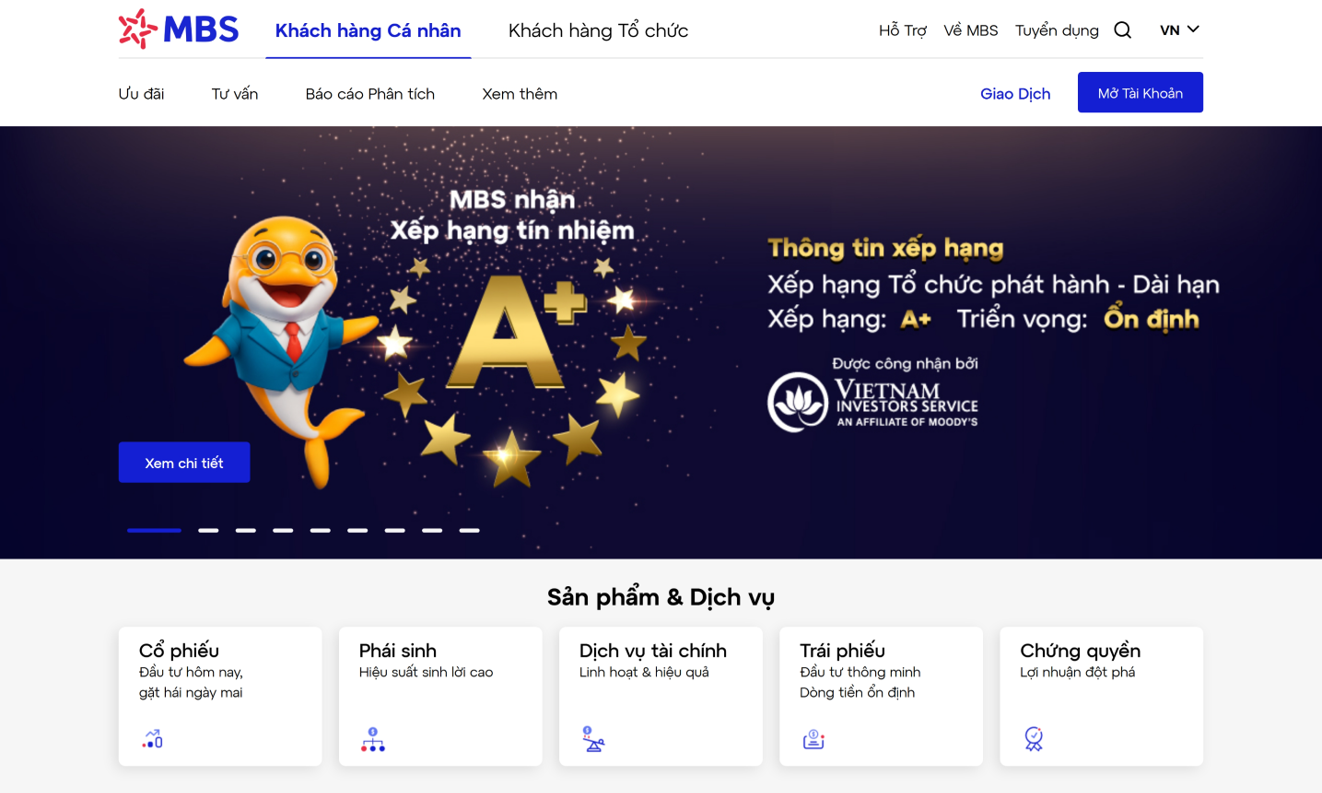Click the Trái phiếu card icon
This screenshot has height=793, width=1322.
[x=813, y=739]
